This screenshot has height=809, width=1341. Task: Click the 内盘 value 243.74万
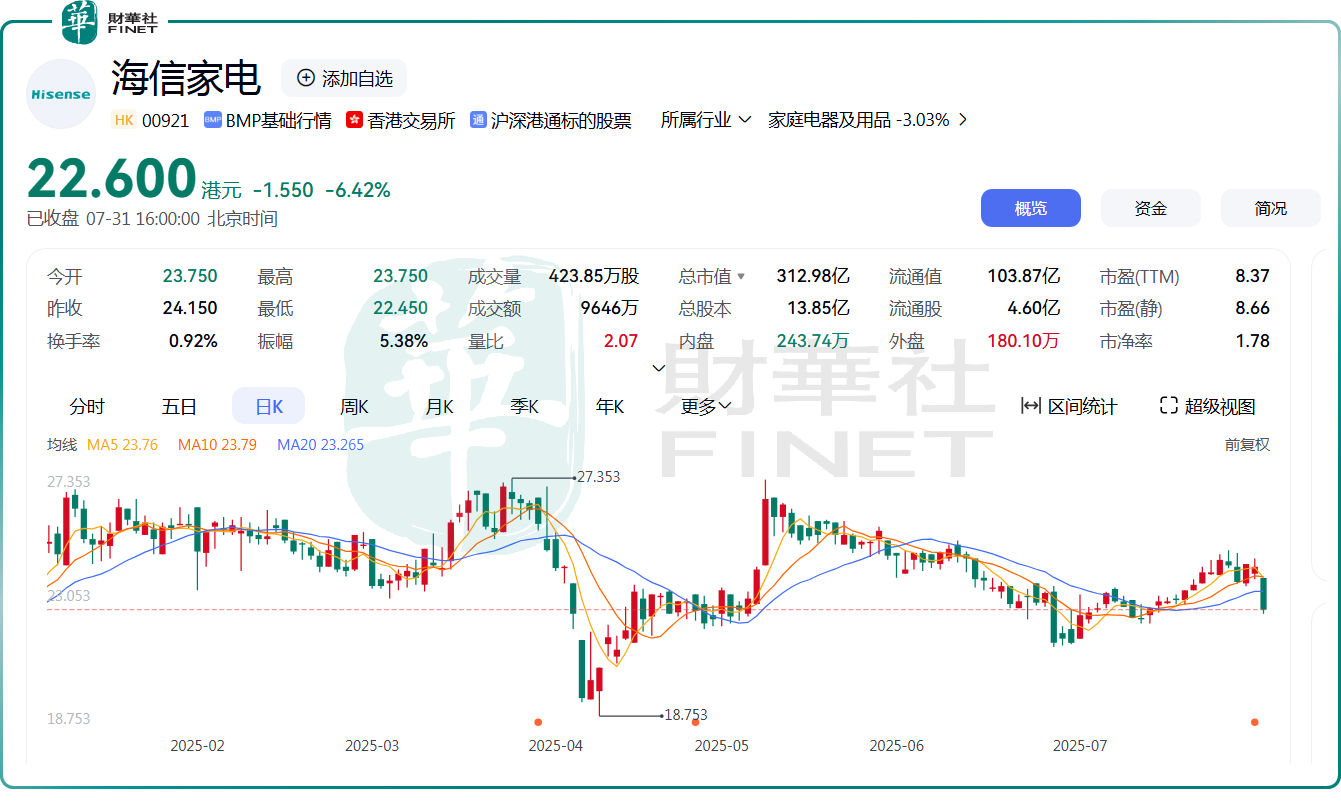coord(813,341)
